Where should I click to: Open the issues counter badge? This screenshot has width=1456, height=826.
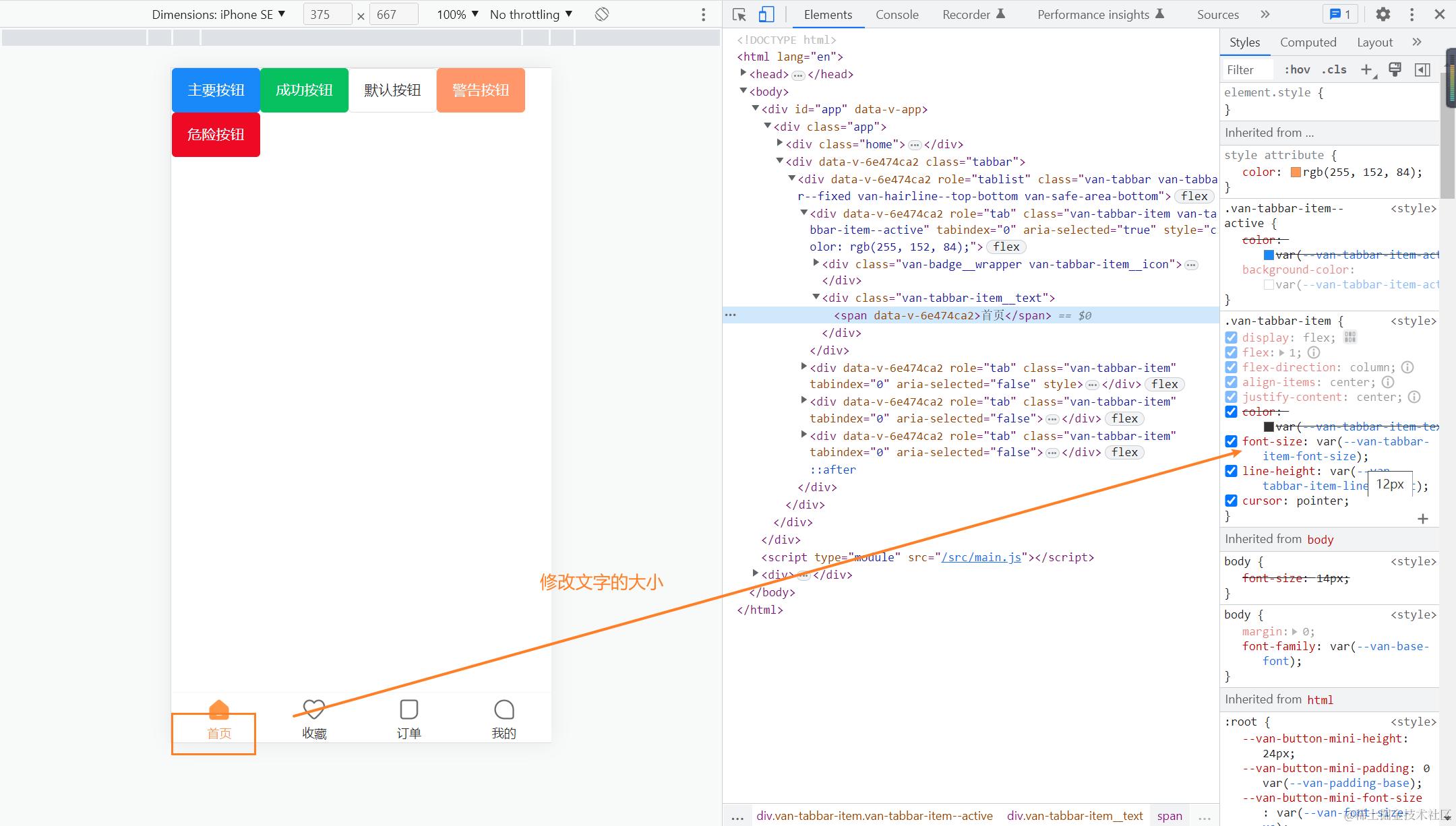coord(1340,14)
